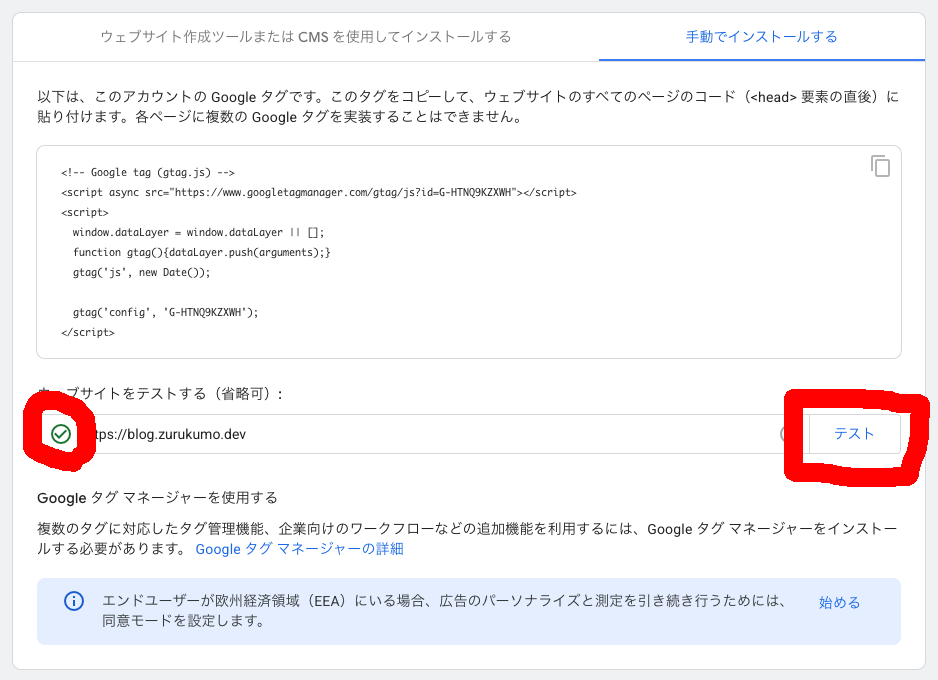Copy the Google tag code snippet
Image resolution: width=938 pixels, height=680 pixels.
[x=880, y=166]
